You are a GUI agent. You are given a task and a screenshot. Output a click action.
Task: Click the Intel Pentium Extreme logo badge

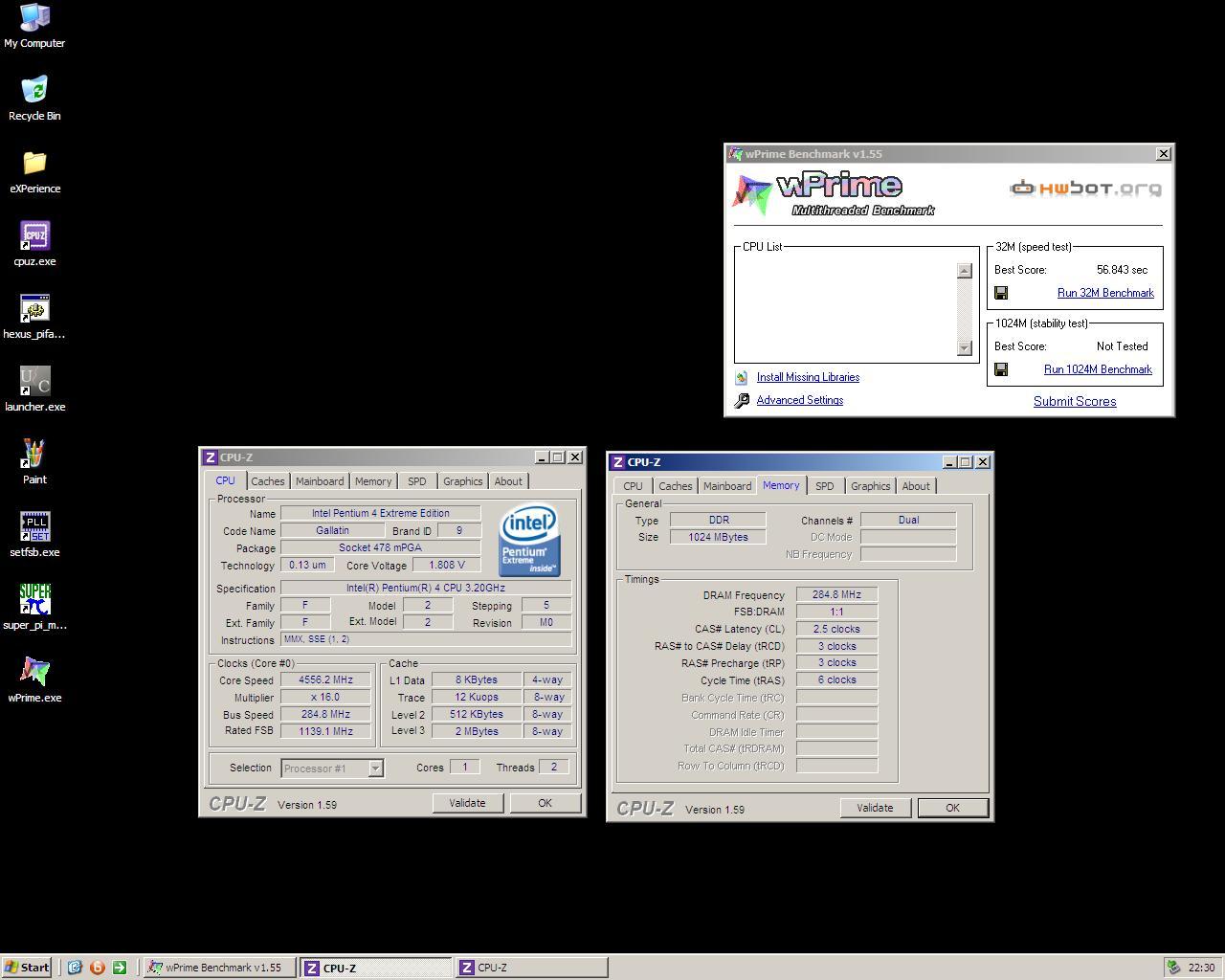point(529,541)
